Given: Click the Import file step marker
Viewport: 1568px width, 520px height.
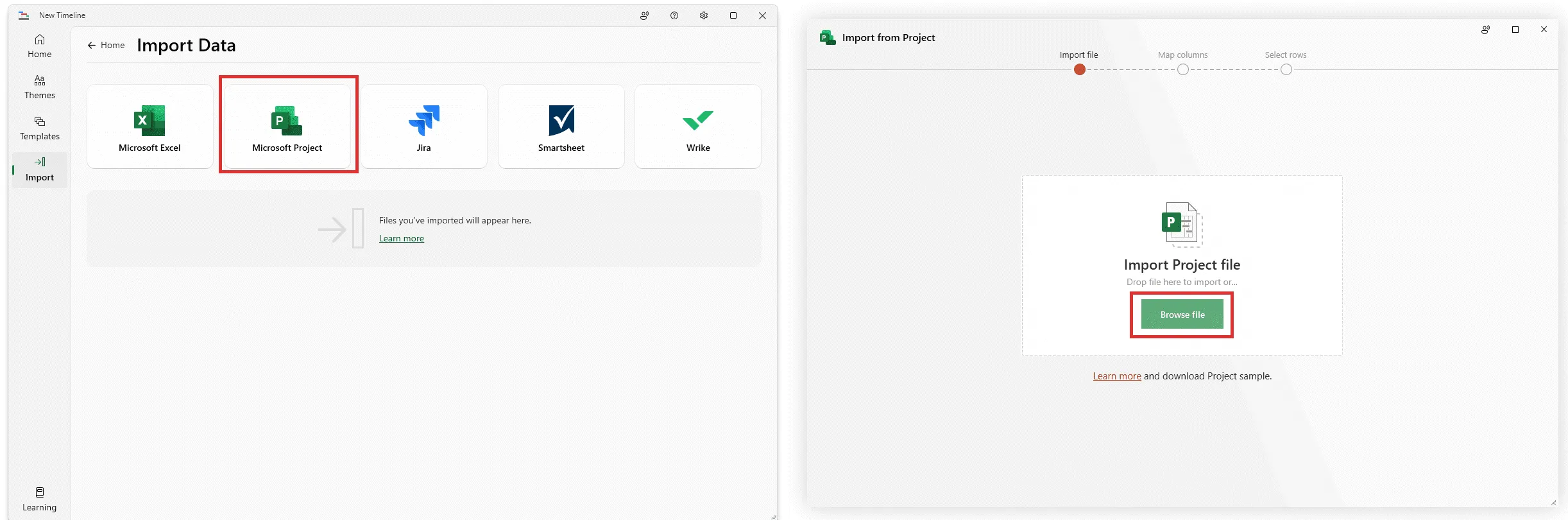Looking at the screenshot, I should 1080,69.
